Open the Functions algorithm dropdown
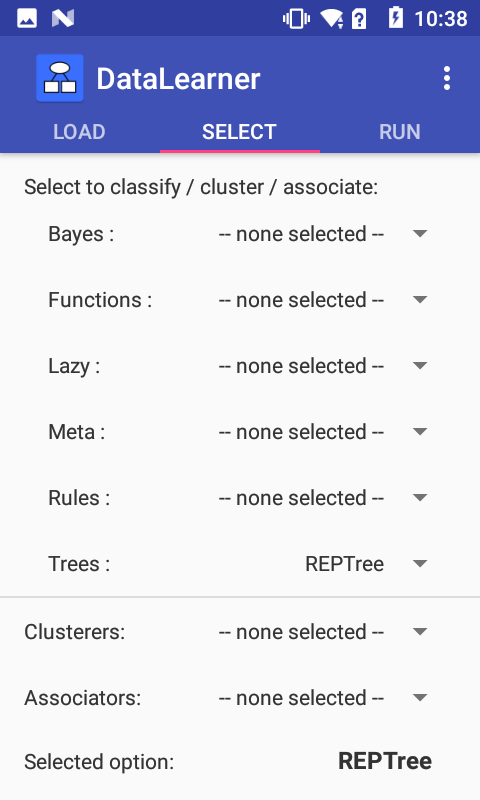 [323, 300]
